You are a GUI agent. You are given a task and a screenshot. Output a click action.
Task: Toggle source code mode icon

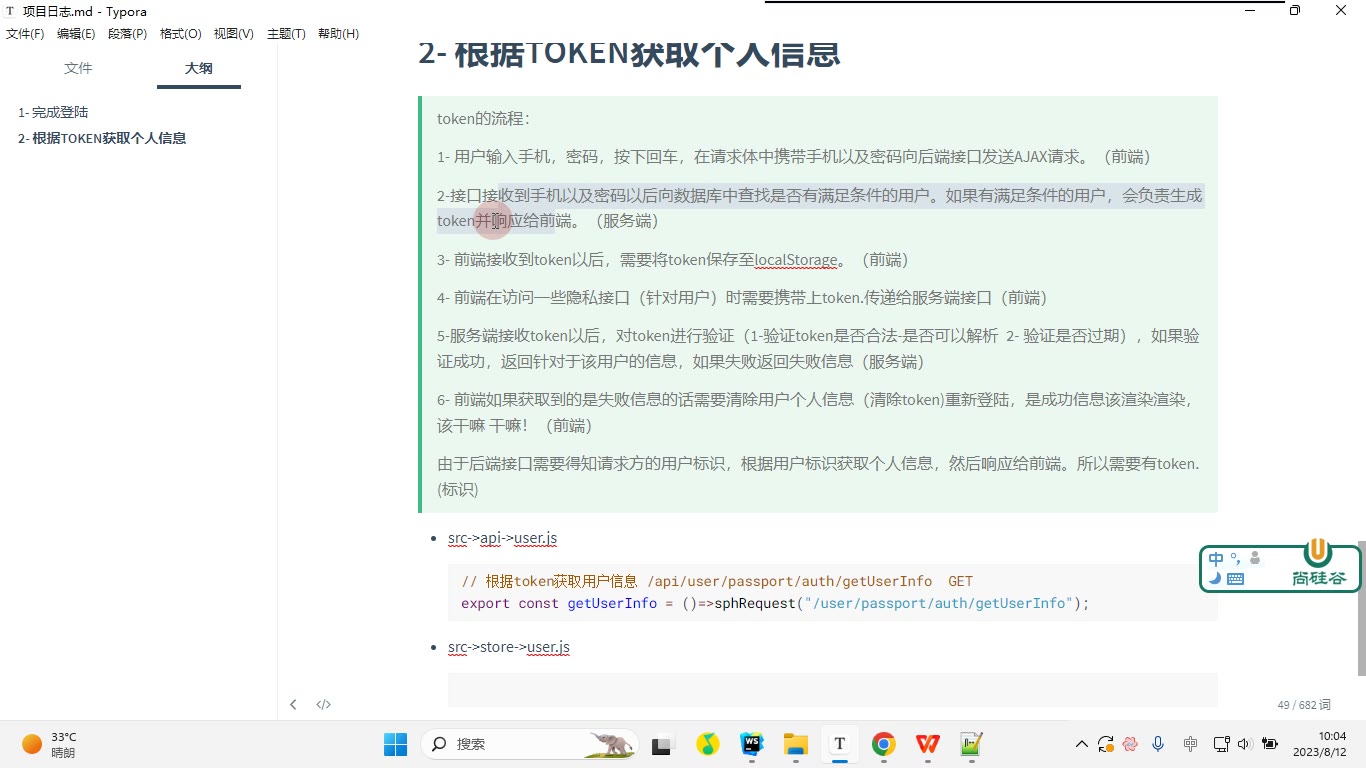(x=323, y=704)
